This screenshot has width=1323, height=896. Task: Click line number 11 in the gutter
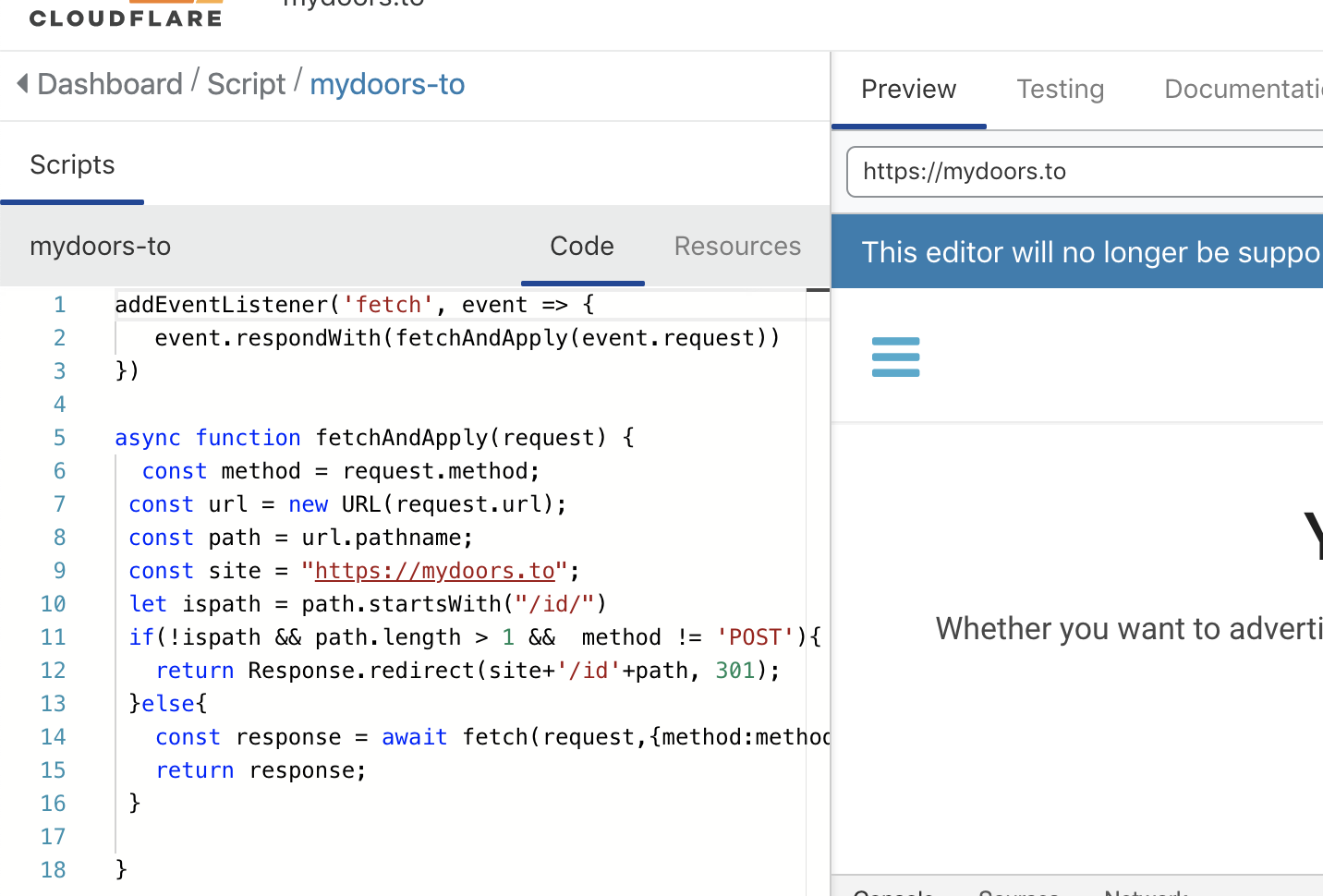click(53, 637)
